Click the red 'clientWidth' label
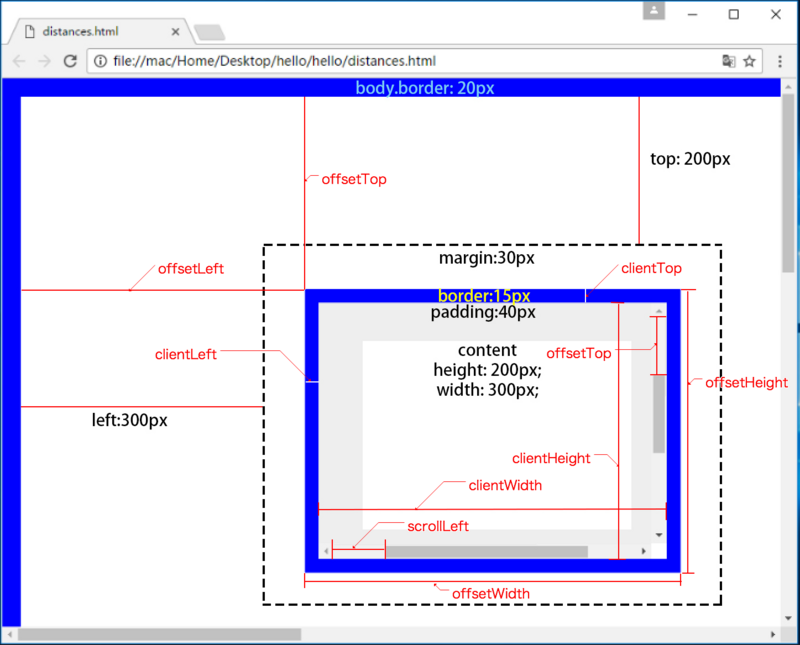The height and width of the screenshot is (645, 800). tap(505, 486)
